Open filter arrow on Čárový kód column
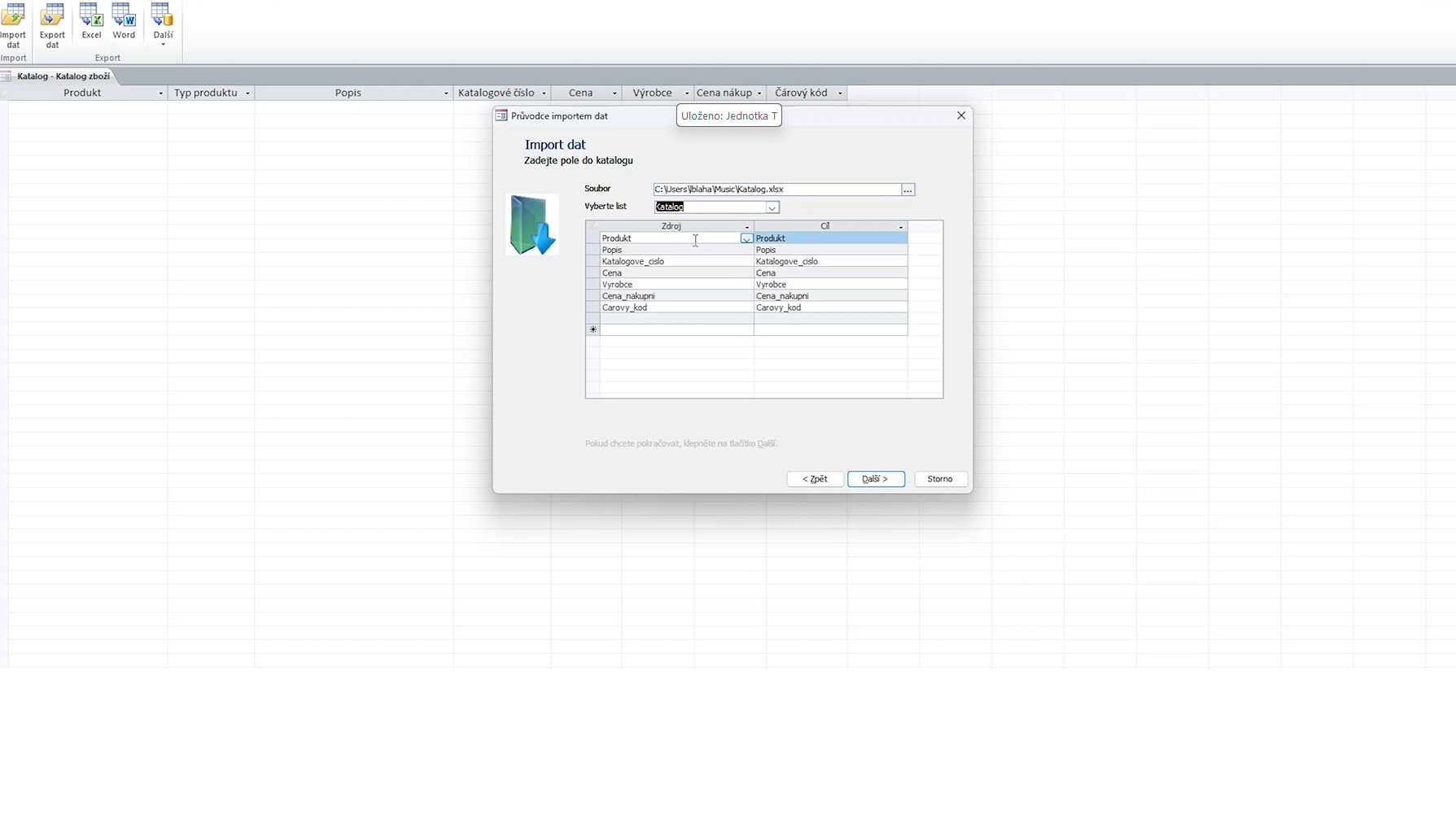 [x=840, y=94]
